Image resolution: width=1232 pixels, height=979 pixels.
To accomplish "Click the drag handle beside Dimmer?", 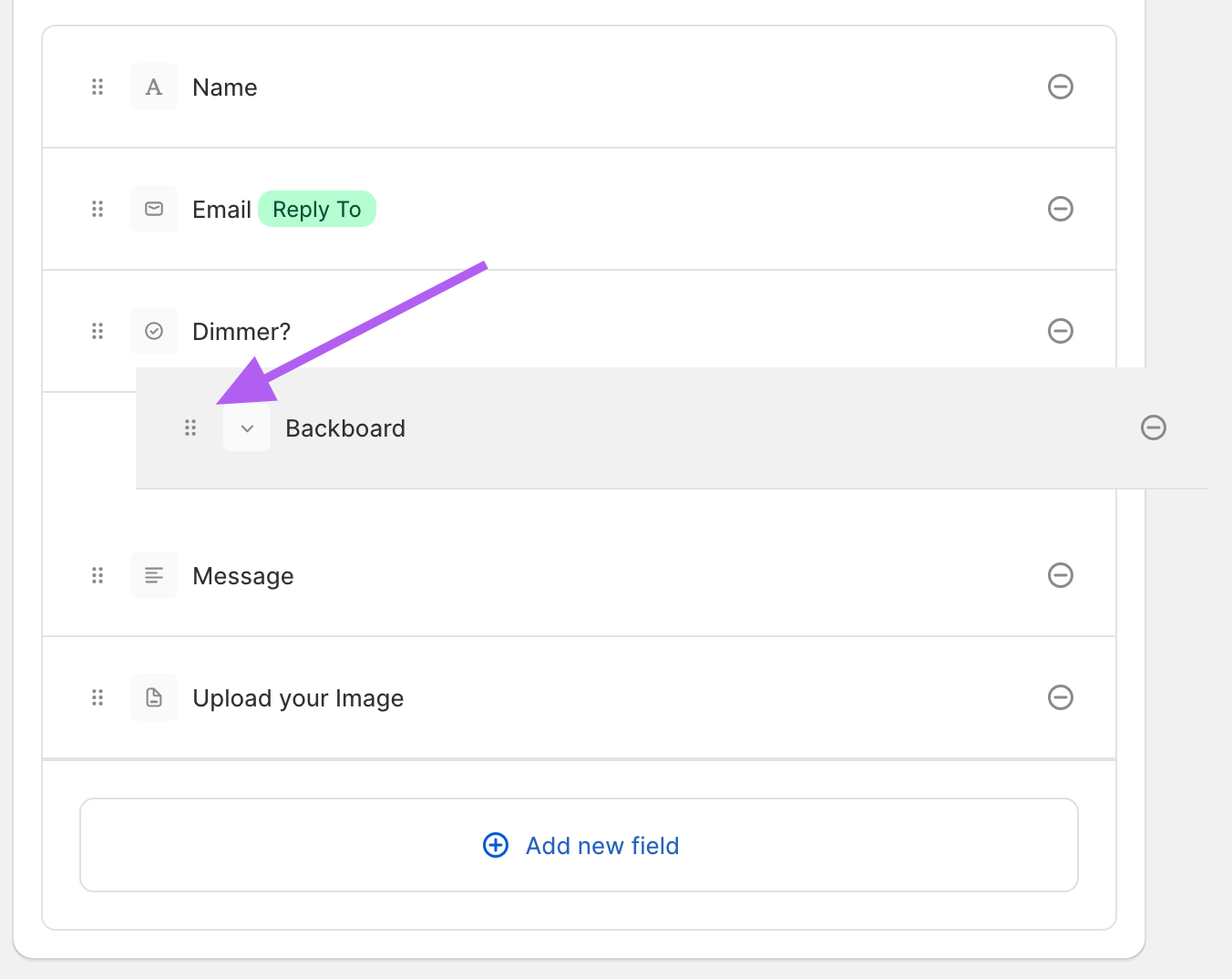I will (98, 331).
